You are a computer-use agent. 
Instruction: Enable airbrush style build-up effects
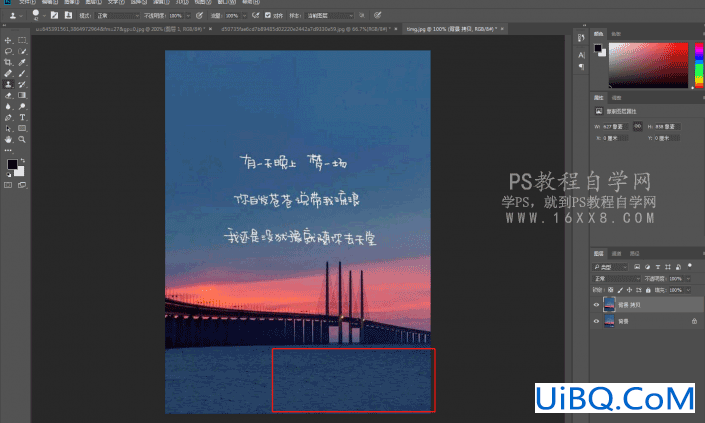pyautogui.click(x=255, y=15)
